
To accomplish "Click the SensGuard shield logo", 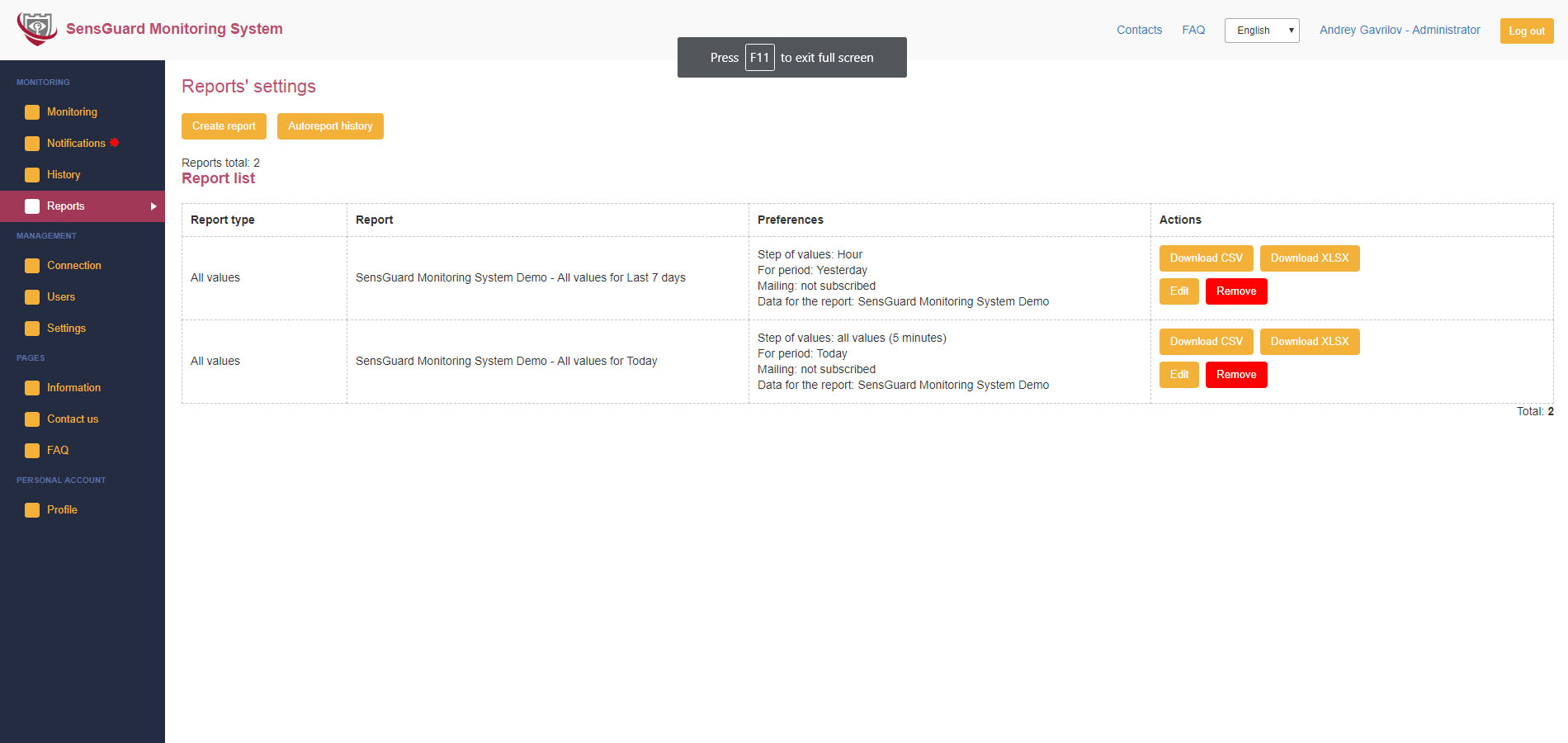I will [36, 27].
